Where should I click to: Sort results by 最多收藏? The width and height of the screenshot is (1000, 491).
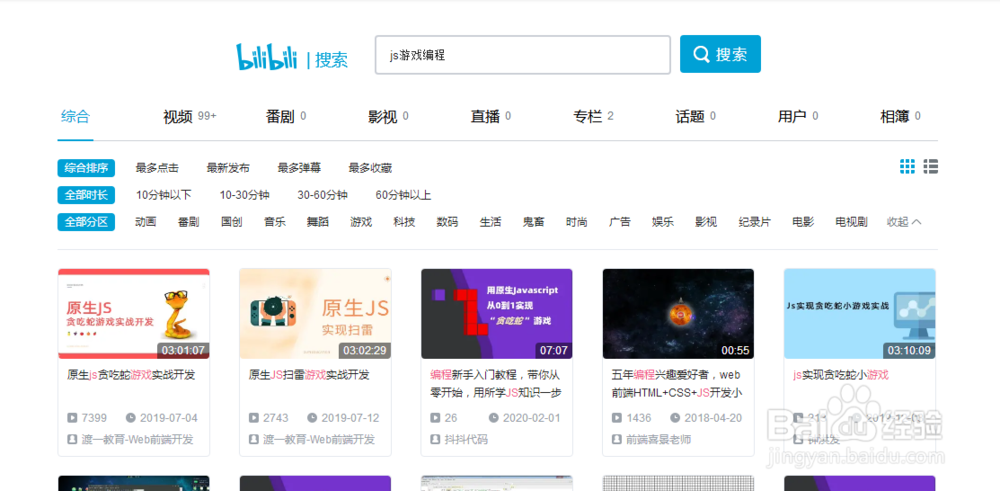coord(370,168)
